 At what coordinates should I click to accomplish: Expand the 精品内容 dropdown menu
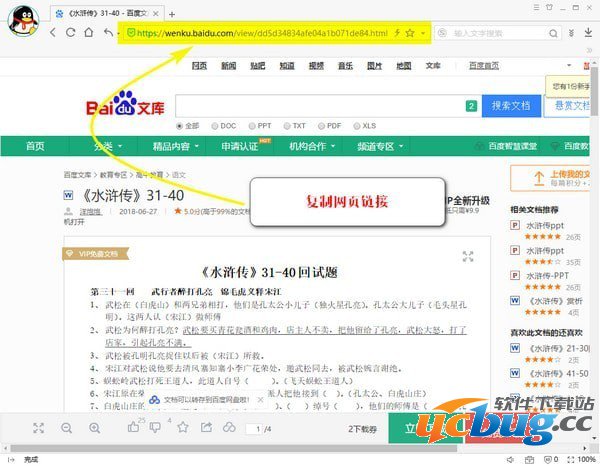click(197, 146)
